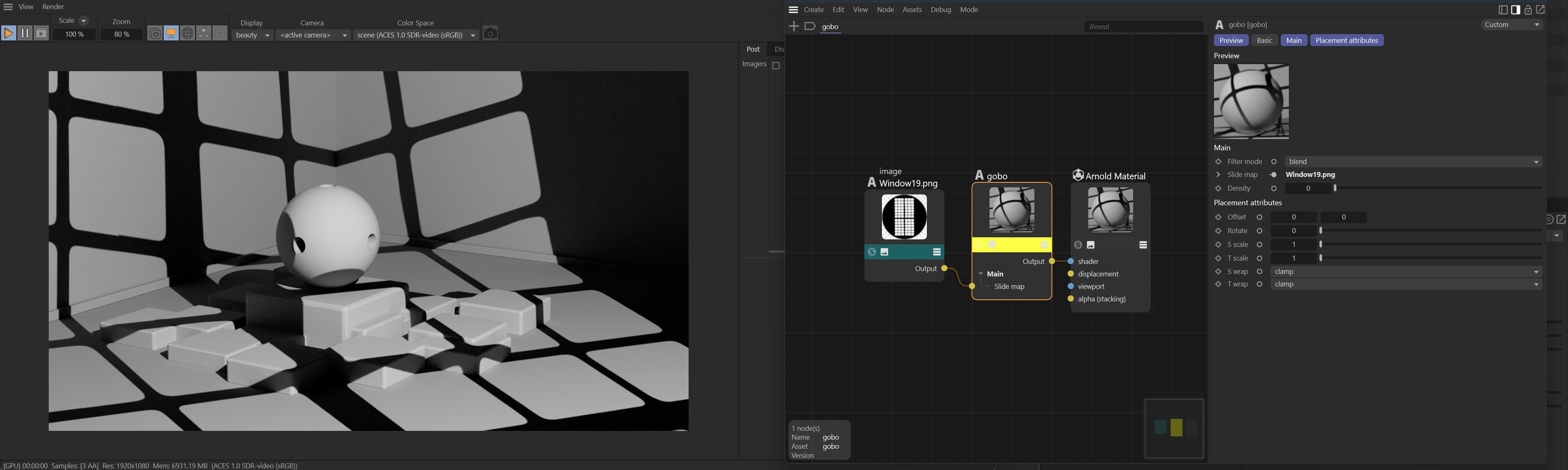Open the IPR window hamburger menu

[x=8, y=7]
